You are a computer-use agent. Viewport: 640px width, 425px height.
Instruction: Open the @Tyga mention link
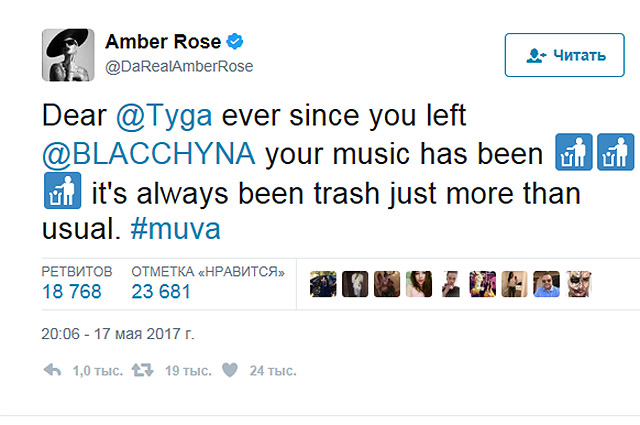click(154, 117)
